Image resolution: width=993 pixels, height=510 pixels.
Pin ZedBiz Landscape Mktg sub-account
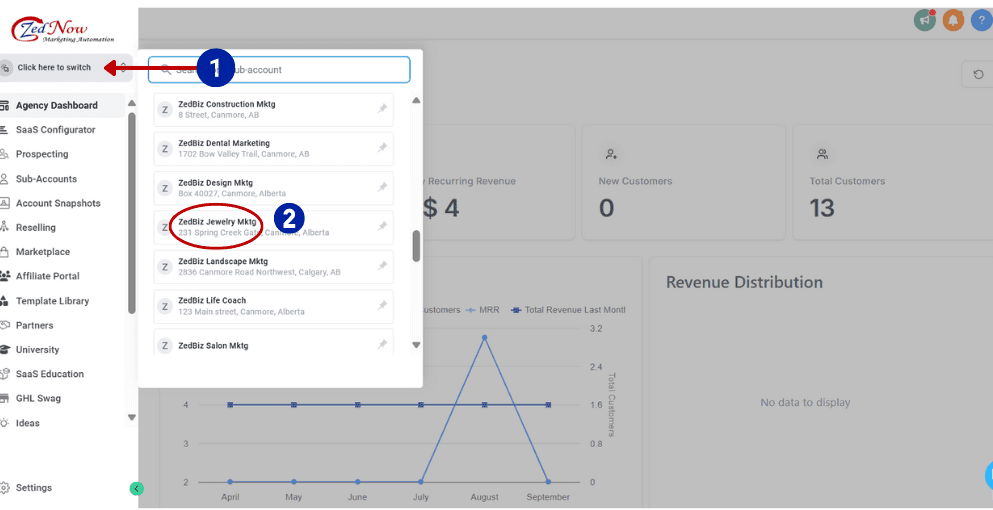point(382,266)
